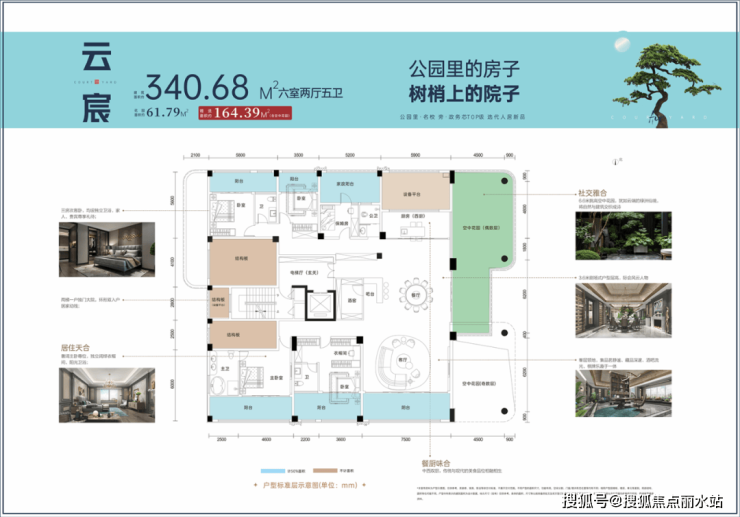Click the 餐厨味合 heading below the plan
This screenshot has width=740, height=517.
coord(436,463)
